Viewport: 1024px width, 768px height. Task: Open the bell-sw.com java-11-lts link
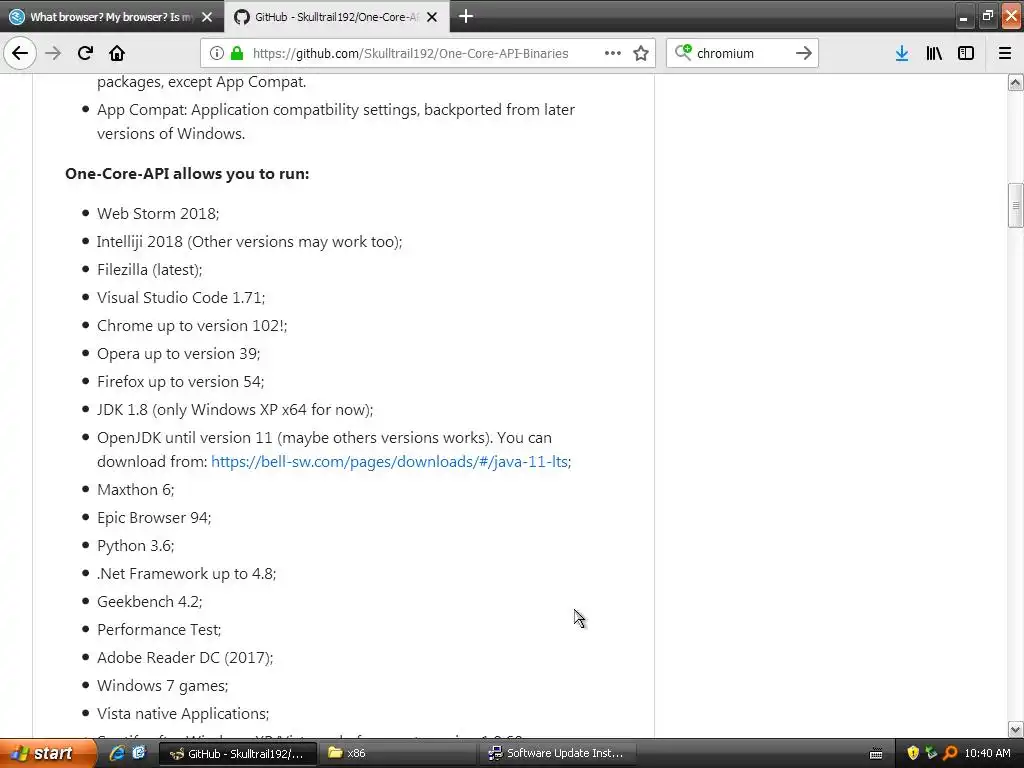tap(389, 462)
